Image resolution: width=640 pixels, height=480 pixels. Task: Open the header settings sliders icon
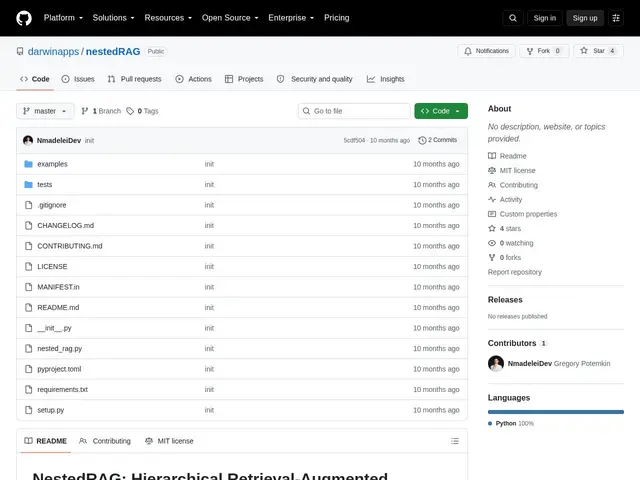pos(616,18)
